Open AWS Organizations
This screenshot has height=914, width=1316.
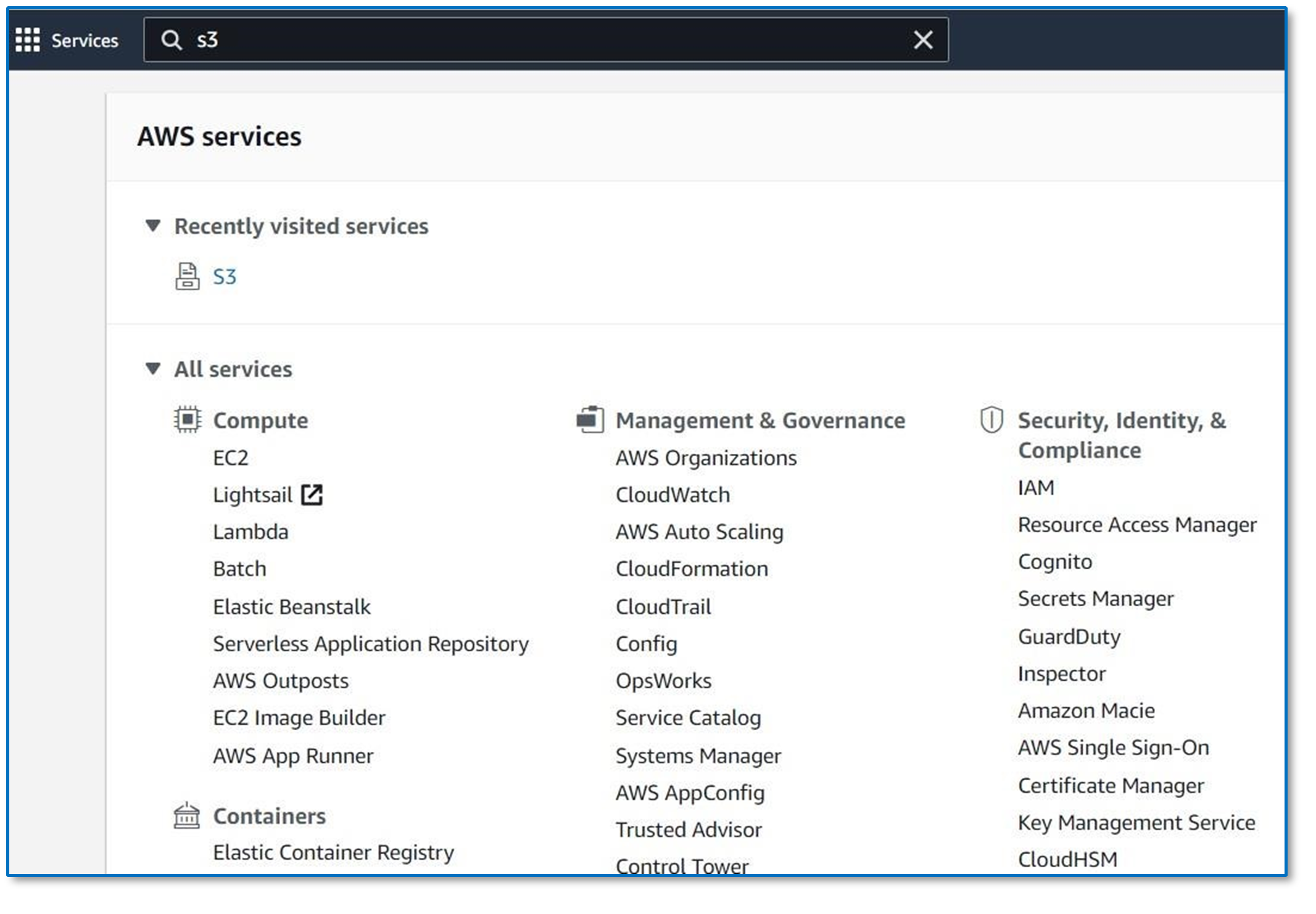706,458
